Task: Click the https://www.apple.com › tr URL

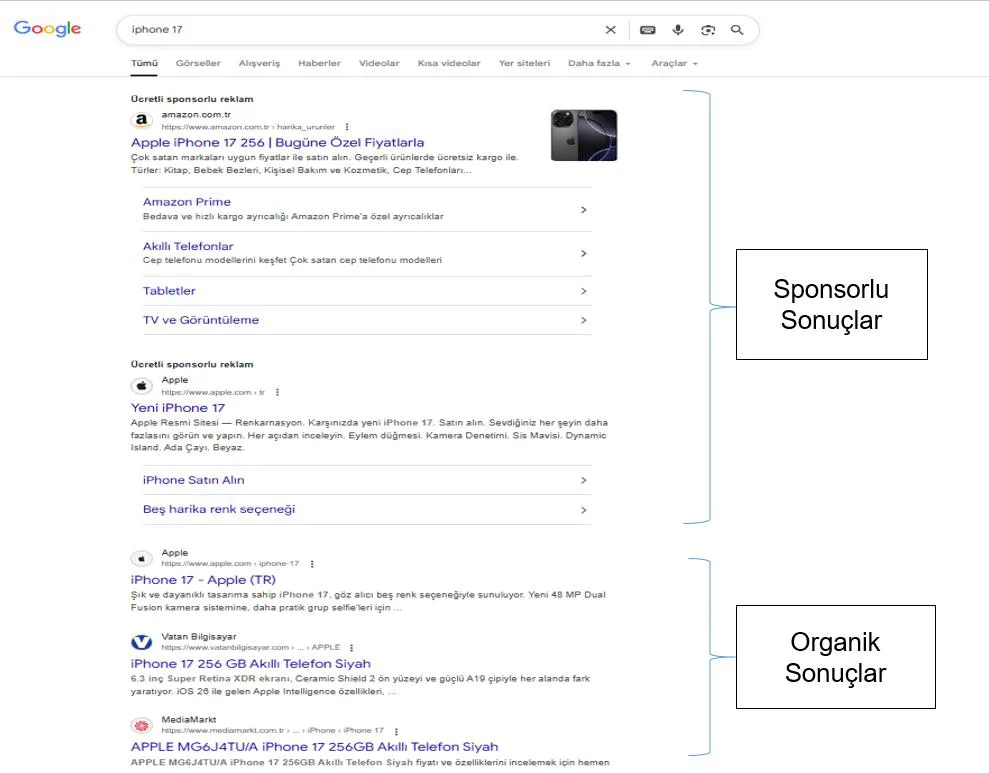Action: click(213, 392)
